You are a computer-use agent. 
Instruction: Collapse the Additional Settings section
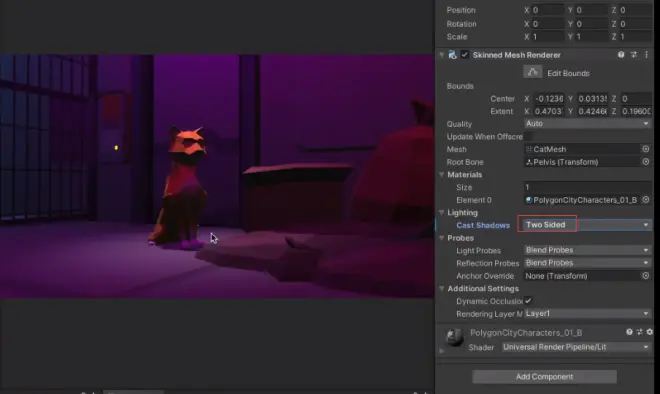click(442, 288)
